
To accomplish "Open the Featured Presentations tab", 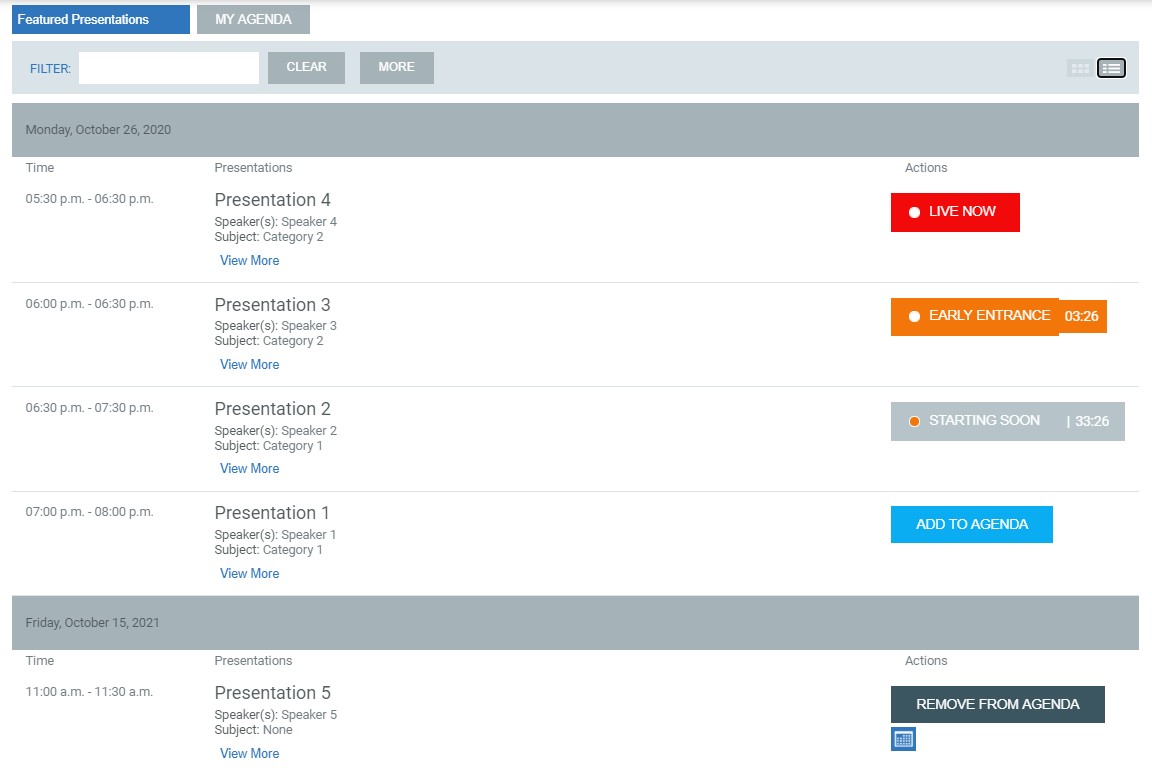I will 101,19.
